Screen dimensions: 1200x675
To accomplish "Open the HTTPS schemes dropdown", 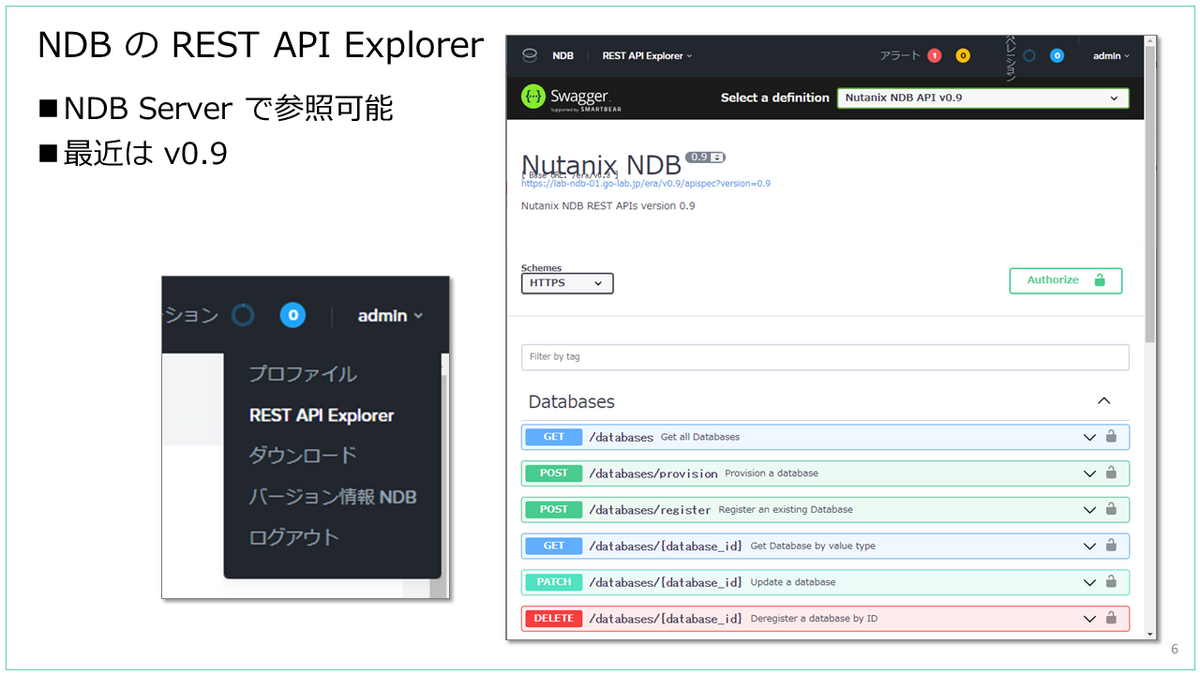I will 567,283.
